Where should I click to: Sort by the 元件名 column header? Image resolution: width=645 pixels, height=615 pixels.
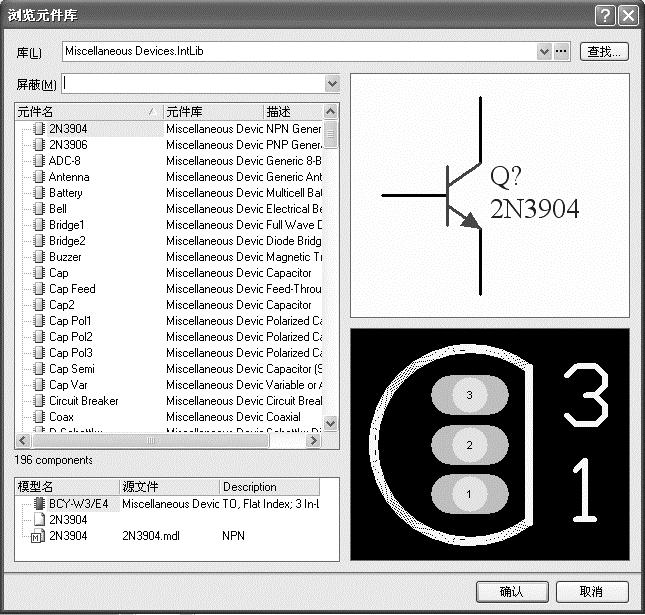click(x=85, y=112)
